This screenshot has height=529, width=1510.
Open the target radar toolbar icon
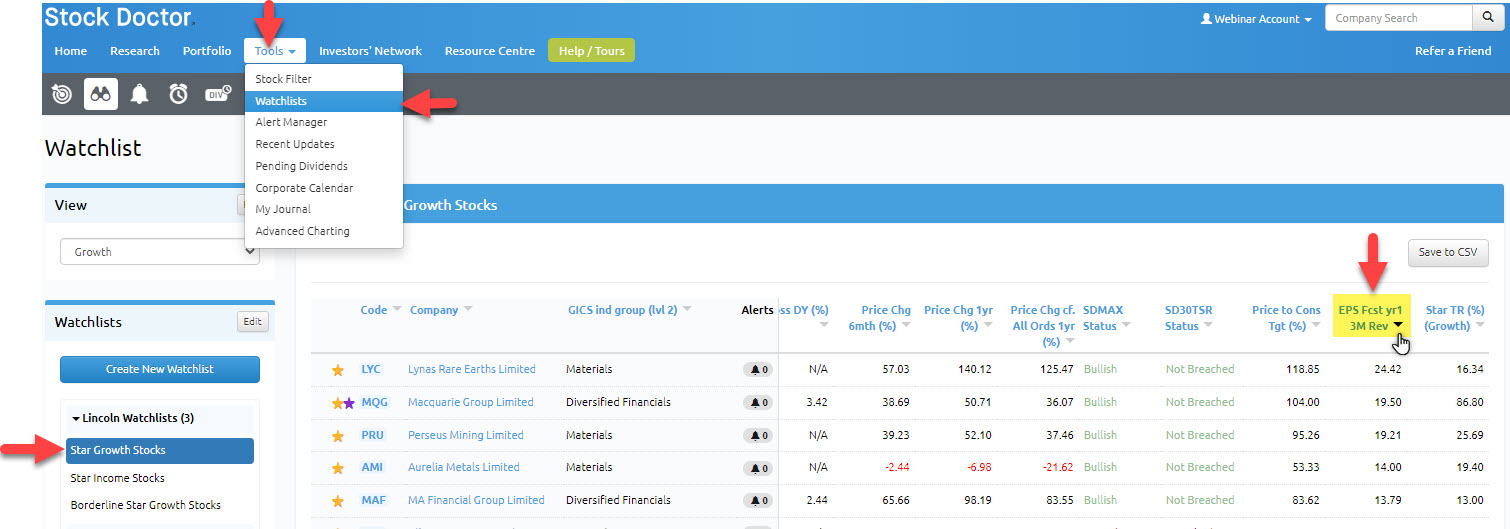coord(62,94)
